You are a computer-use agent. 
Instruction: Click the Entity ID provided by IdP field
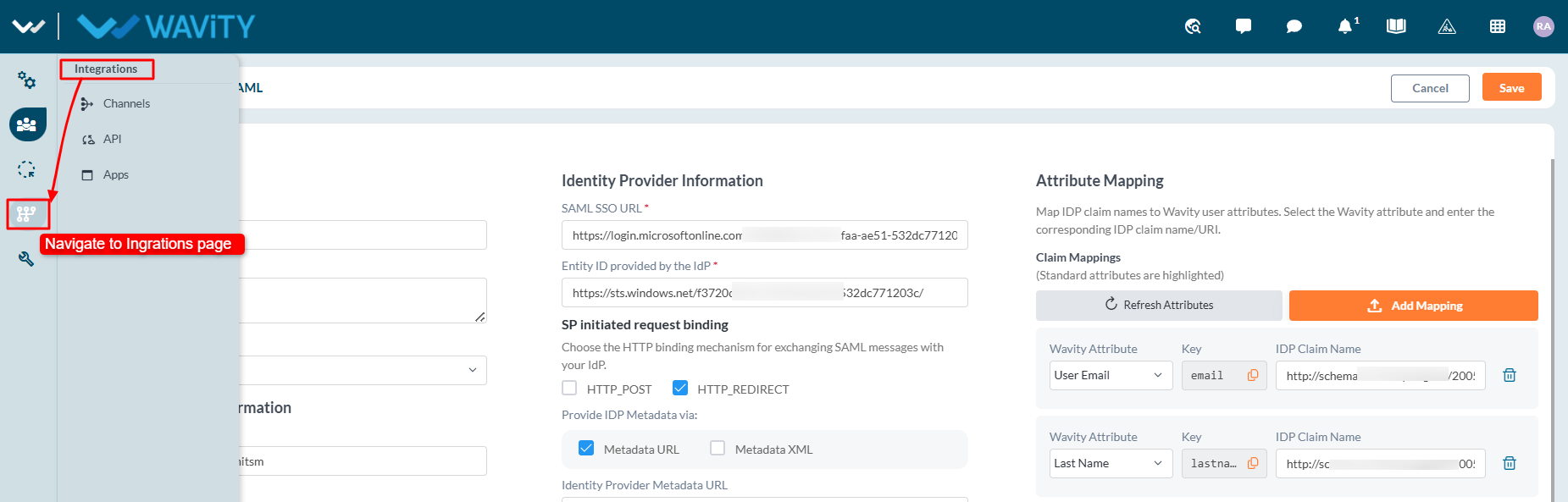[765, 293]
